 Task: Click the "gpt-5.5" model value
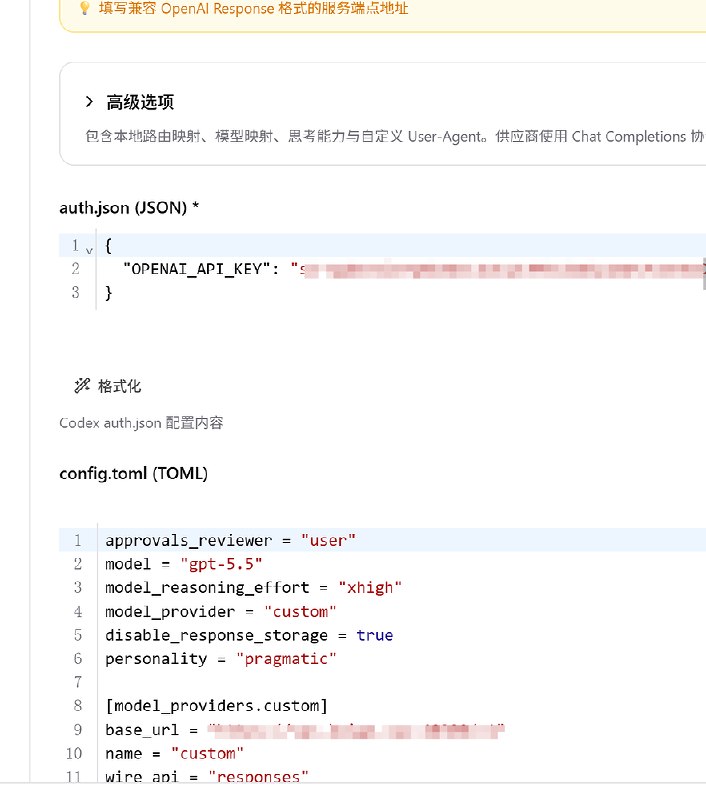point(221,564)
